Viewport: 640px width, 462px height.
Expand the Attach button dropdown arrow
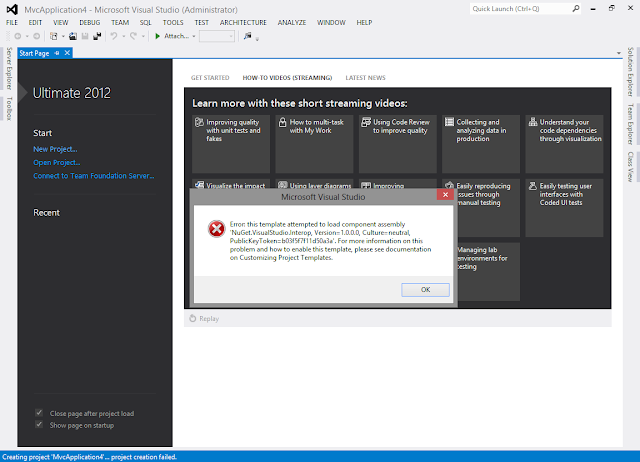click(x=194, y=36)
